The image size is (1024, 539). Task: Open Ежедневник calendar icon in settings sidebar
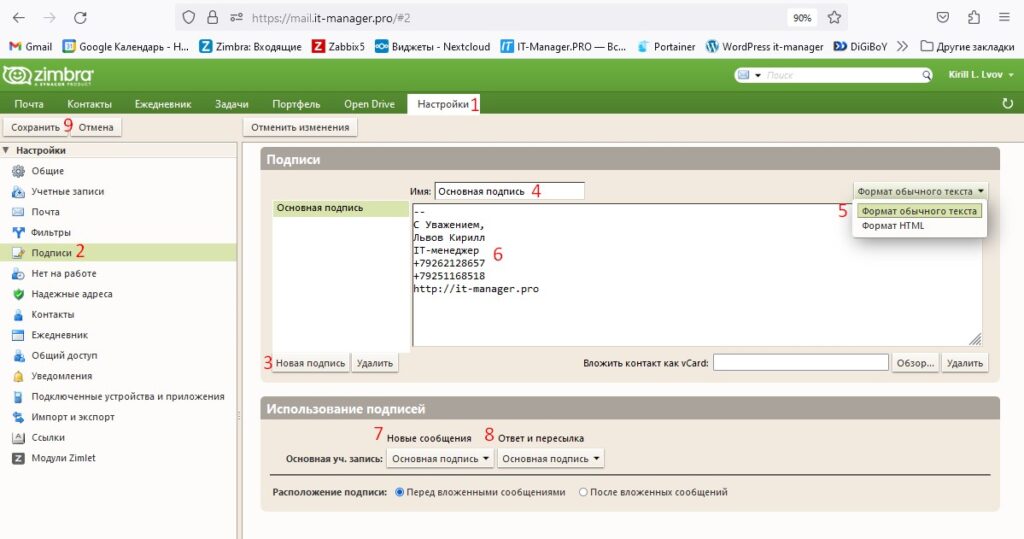[18, 335]
